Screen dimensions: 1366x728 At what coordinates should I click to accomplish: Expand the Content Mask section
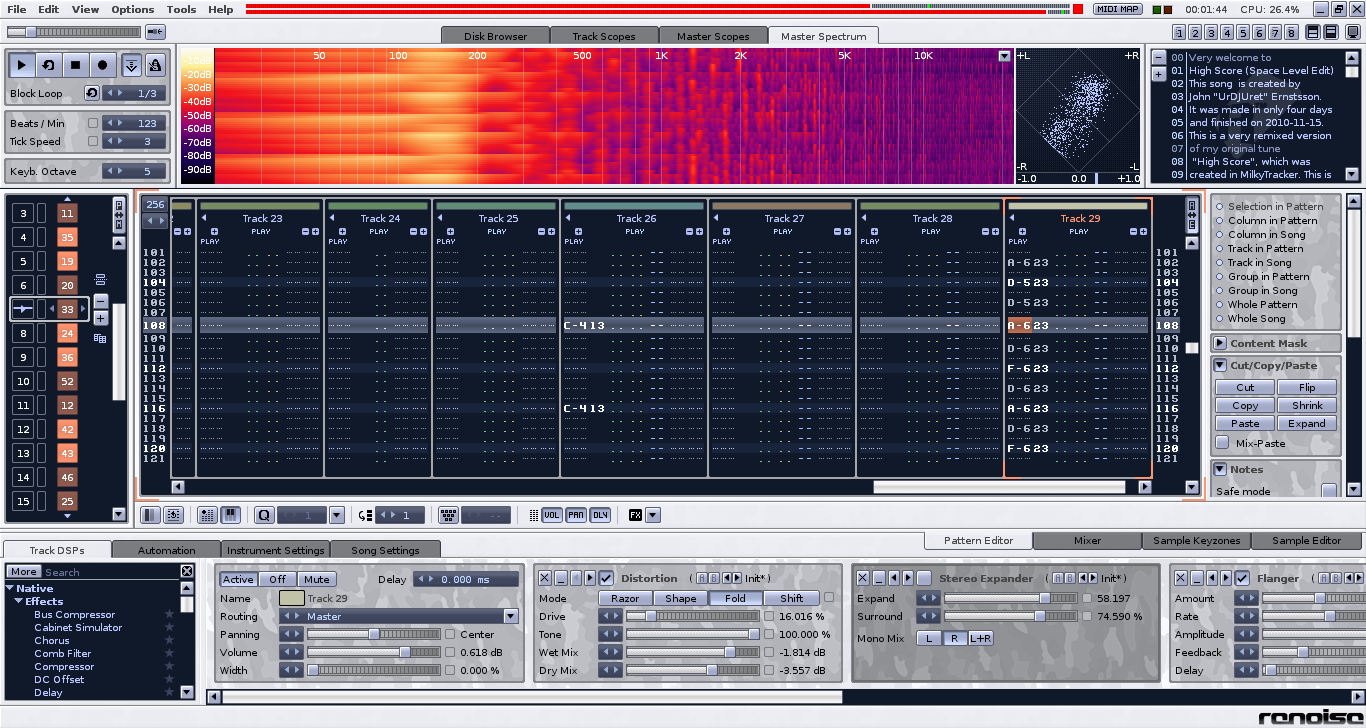1220,344
